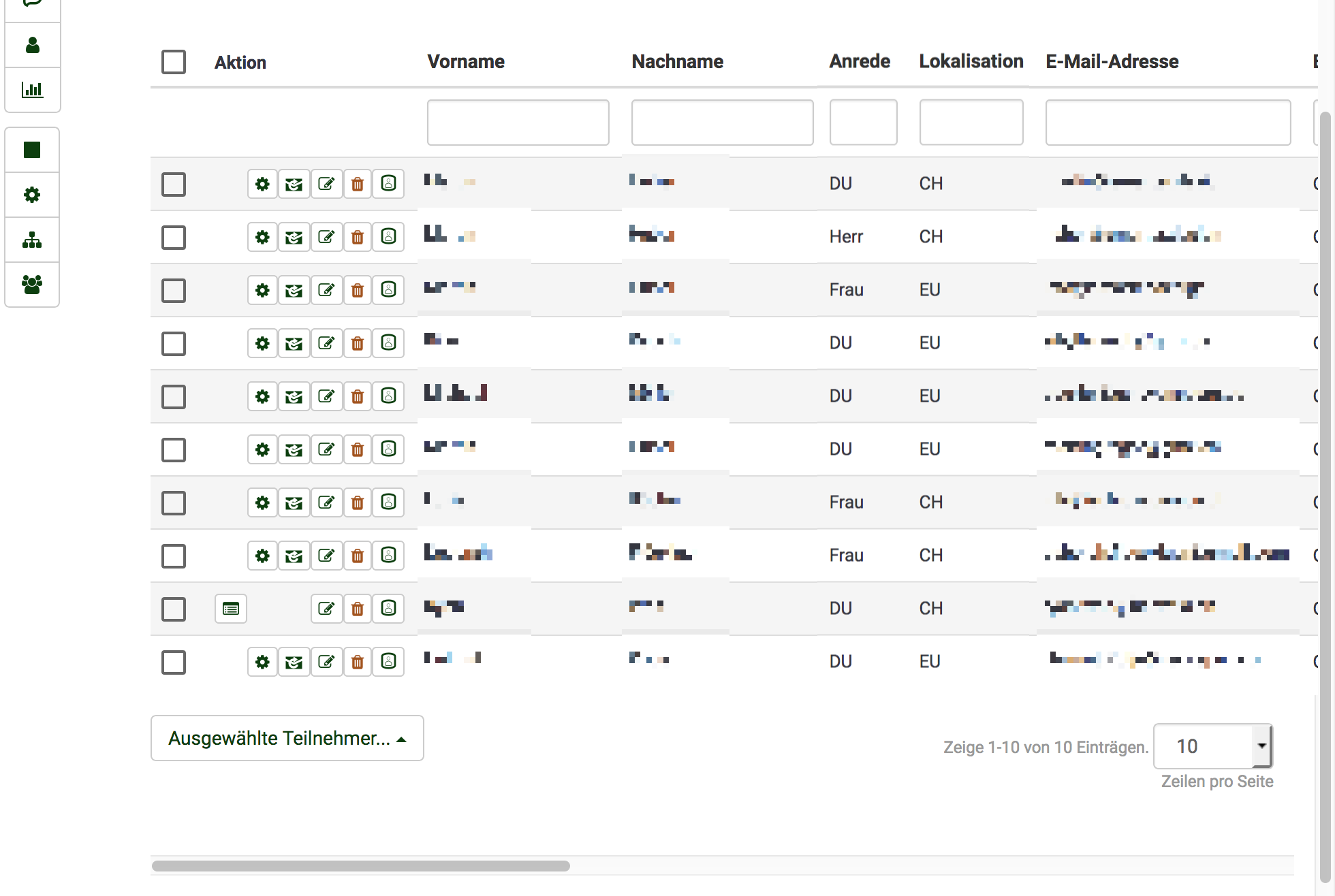The width and height of the screenshot is (1335, 896).
Task: Click the trash delete icon in first row
Action: coord(357,184)
